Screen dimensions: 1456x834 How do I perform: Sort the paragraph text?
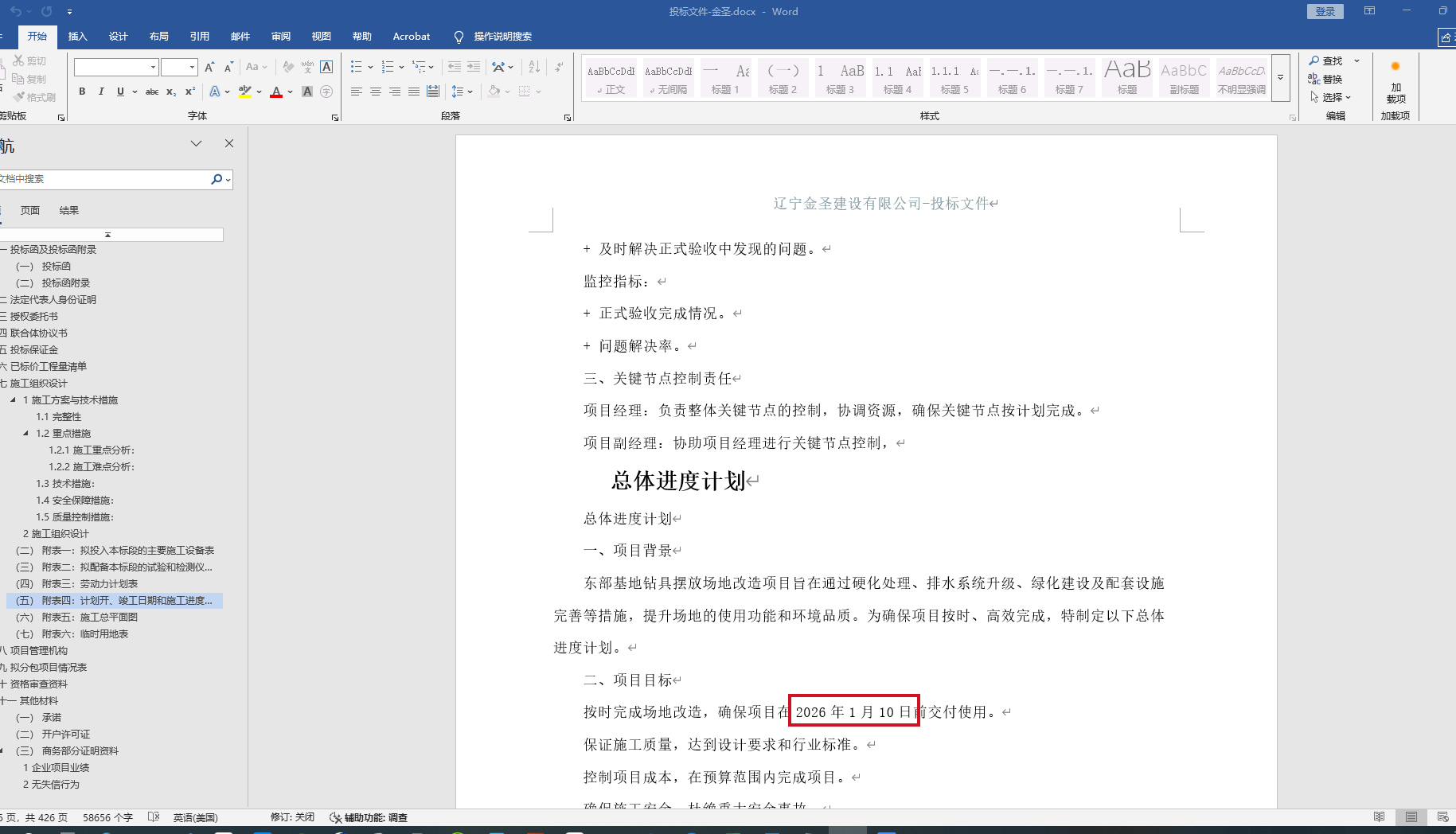click(534, 68)
